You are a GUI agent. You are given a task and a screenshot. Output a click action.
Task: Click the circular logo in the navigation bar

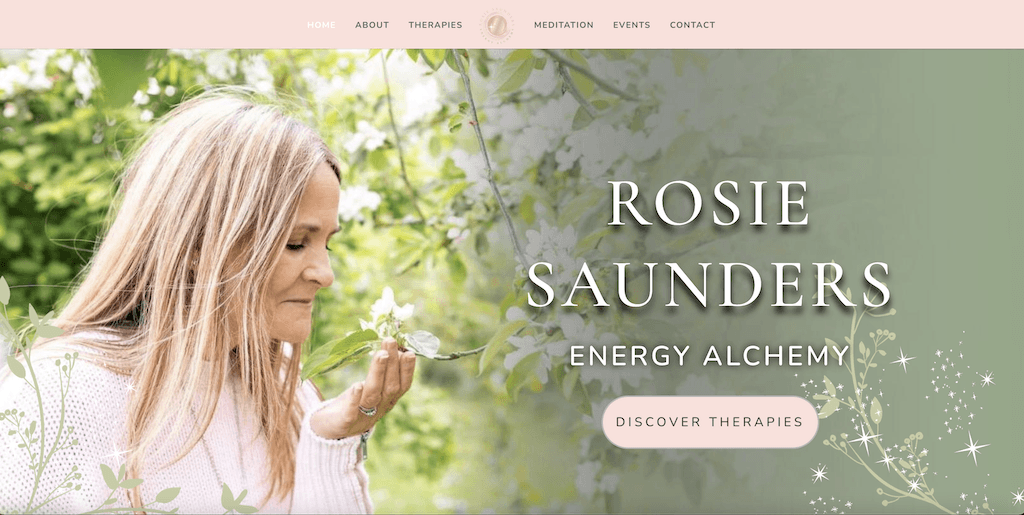[x=497, y=25]
